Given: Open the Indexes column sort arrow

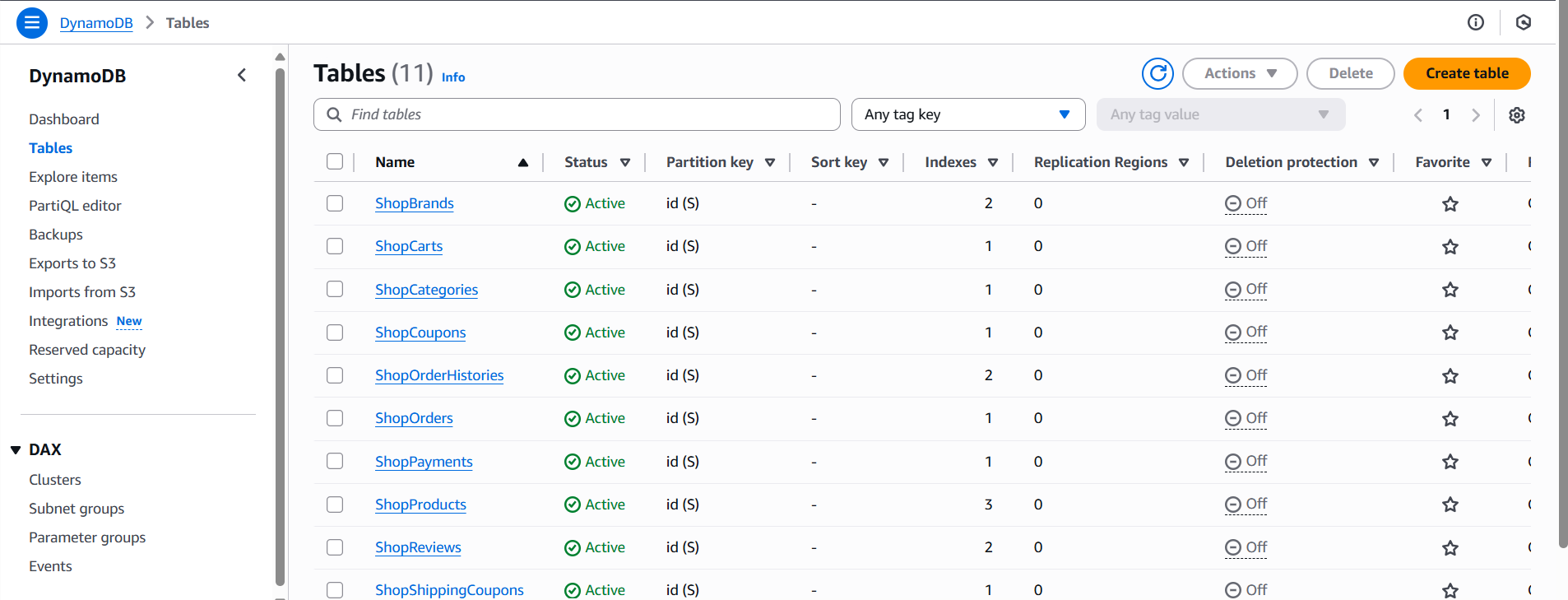Looking at the screenshot, I should point(993,163).
